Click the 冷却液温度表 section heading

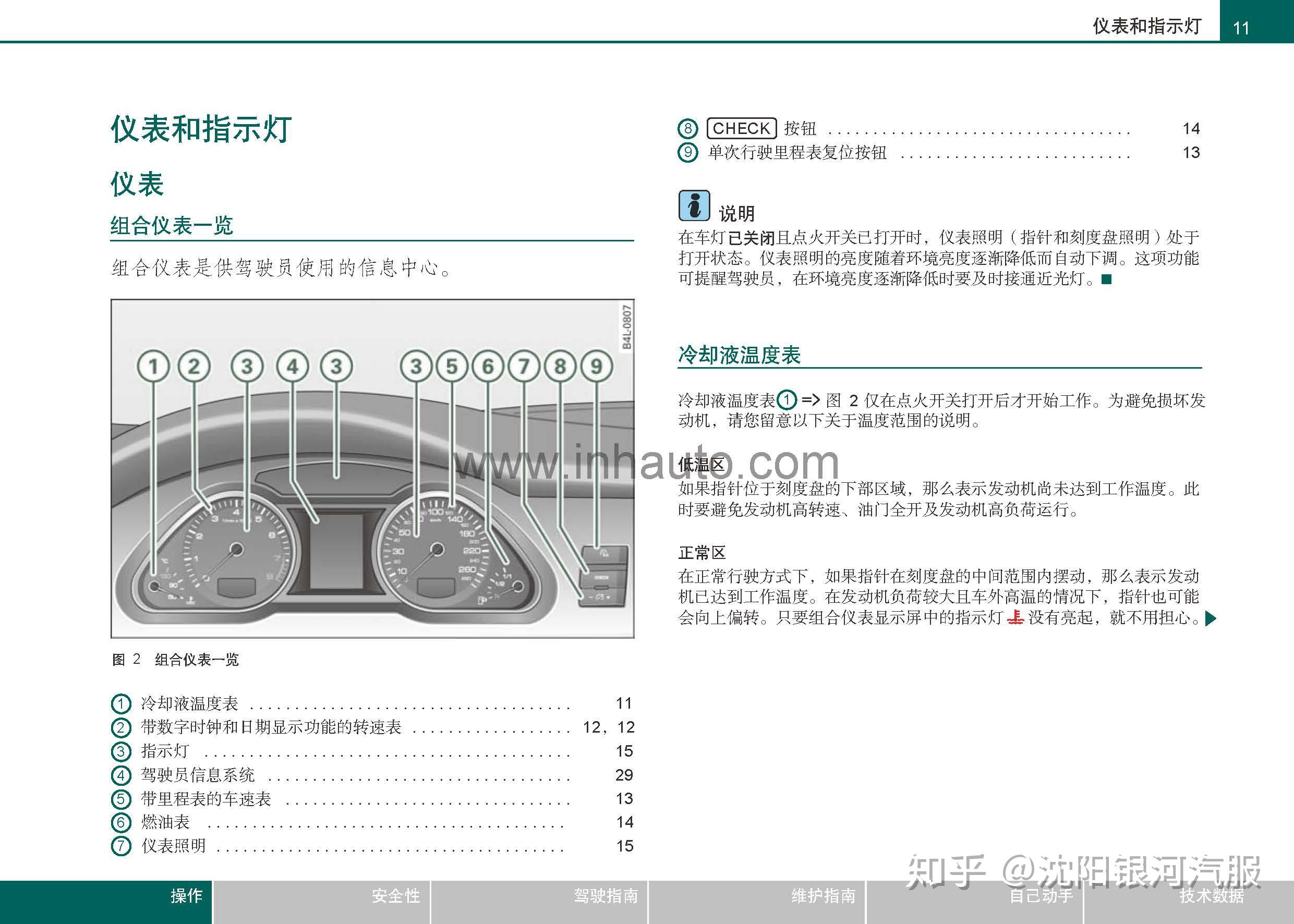point(739,355)
